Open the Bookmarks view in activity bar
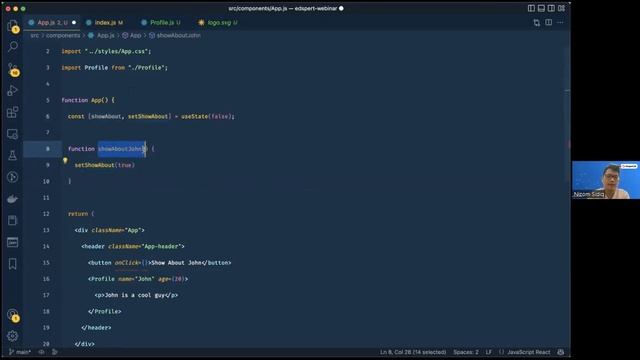 13,264
